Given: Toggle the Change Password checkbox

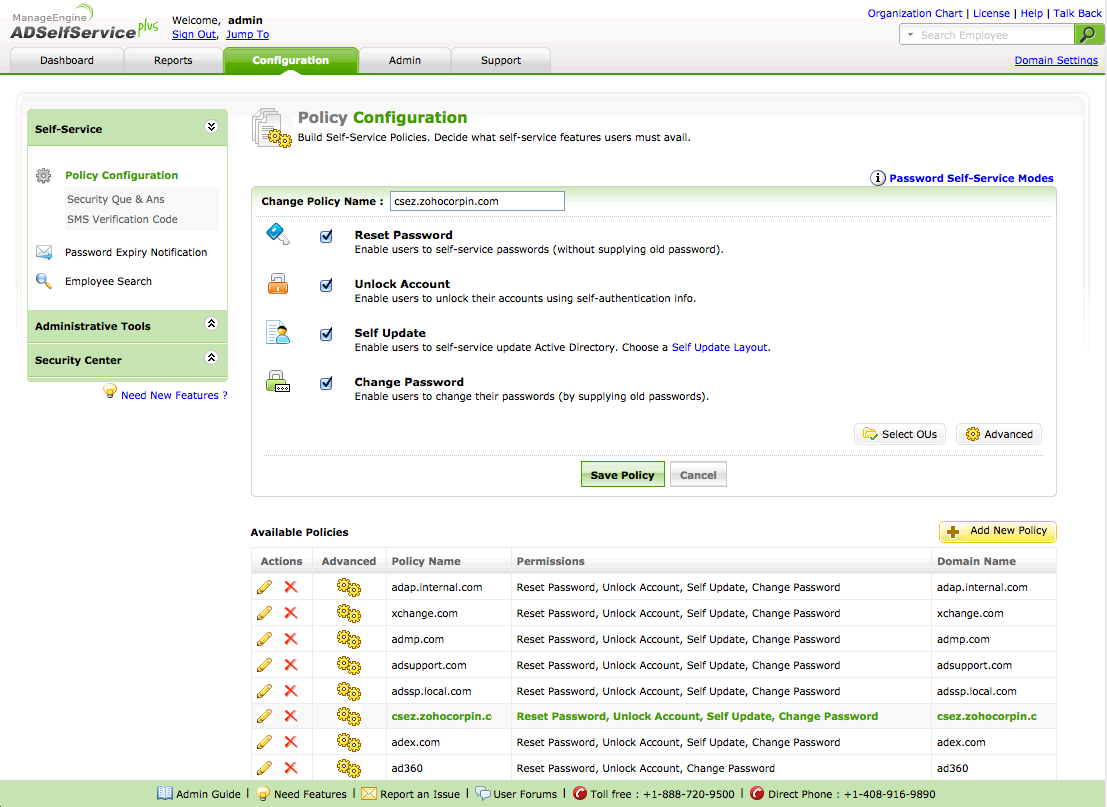Looking at the screenshot, I should pyautogui.click(x=326, y=383).
